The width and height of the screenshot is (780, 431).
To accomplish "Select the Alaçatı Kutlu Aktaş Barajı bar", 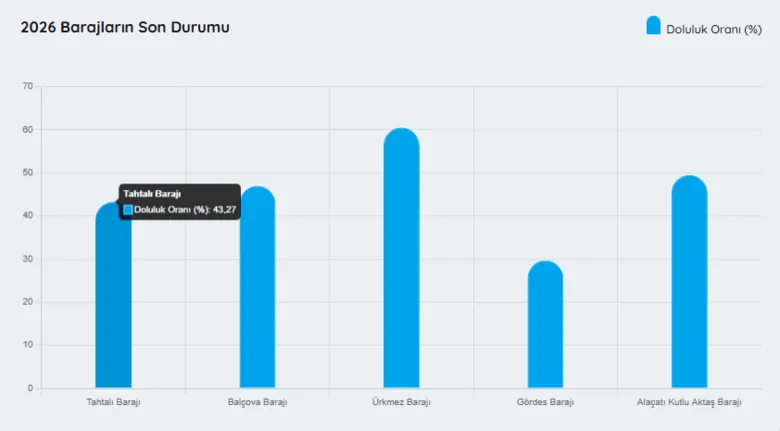I will (x=689, y=281).
